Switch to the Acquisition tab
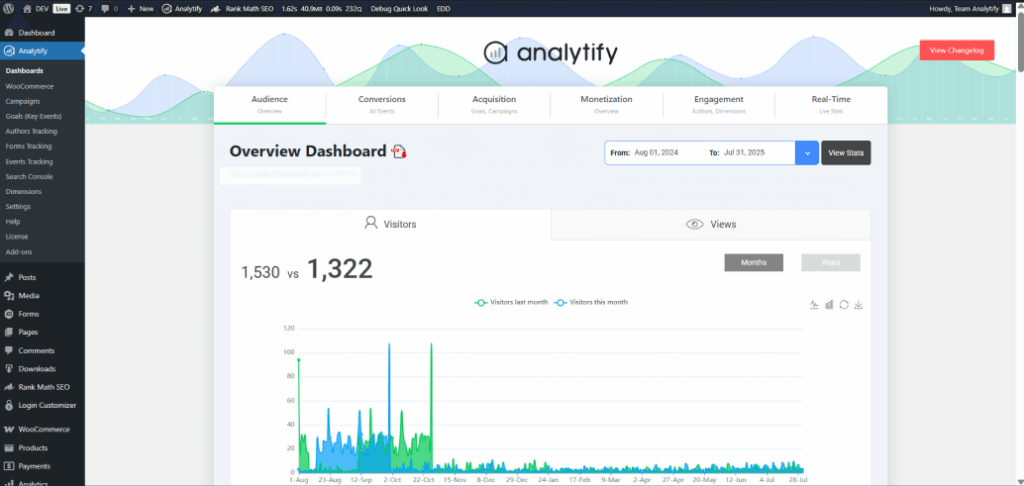This screenshot has width=1024, height=486. (494, 105)
